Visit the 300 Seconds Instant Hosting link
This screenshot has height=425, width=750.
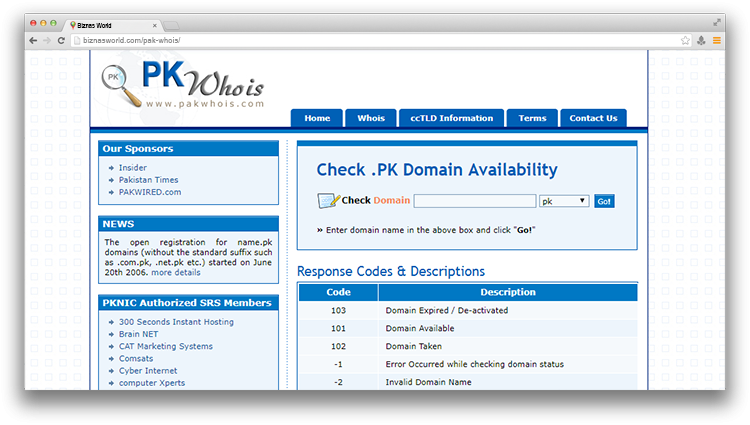coord(176,322)
